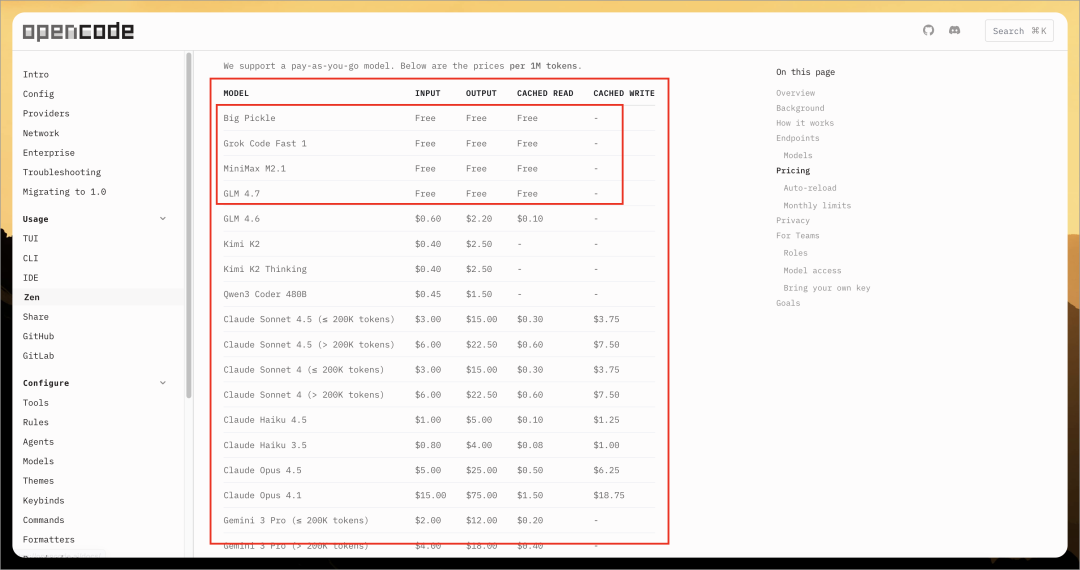Open GitHub in the sidebar list
The width and height of the screenshot is (1080, 570).
pos(38,336)
